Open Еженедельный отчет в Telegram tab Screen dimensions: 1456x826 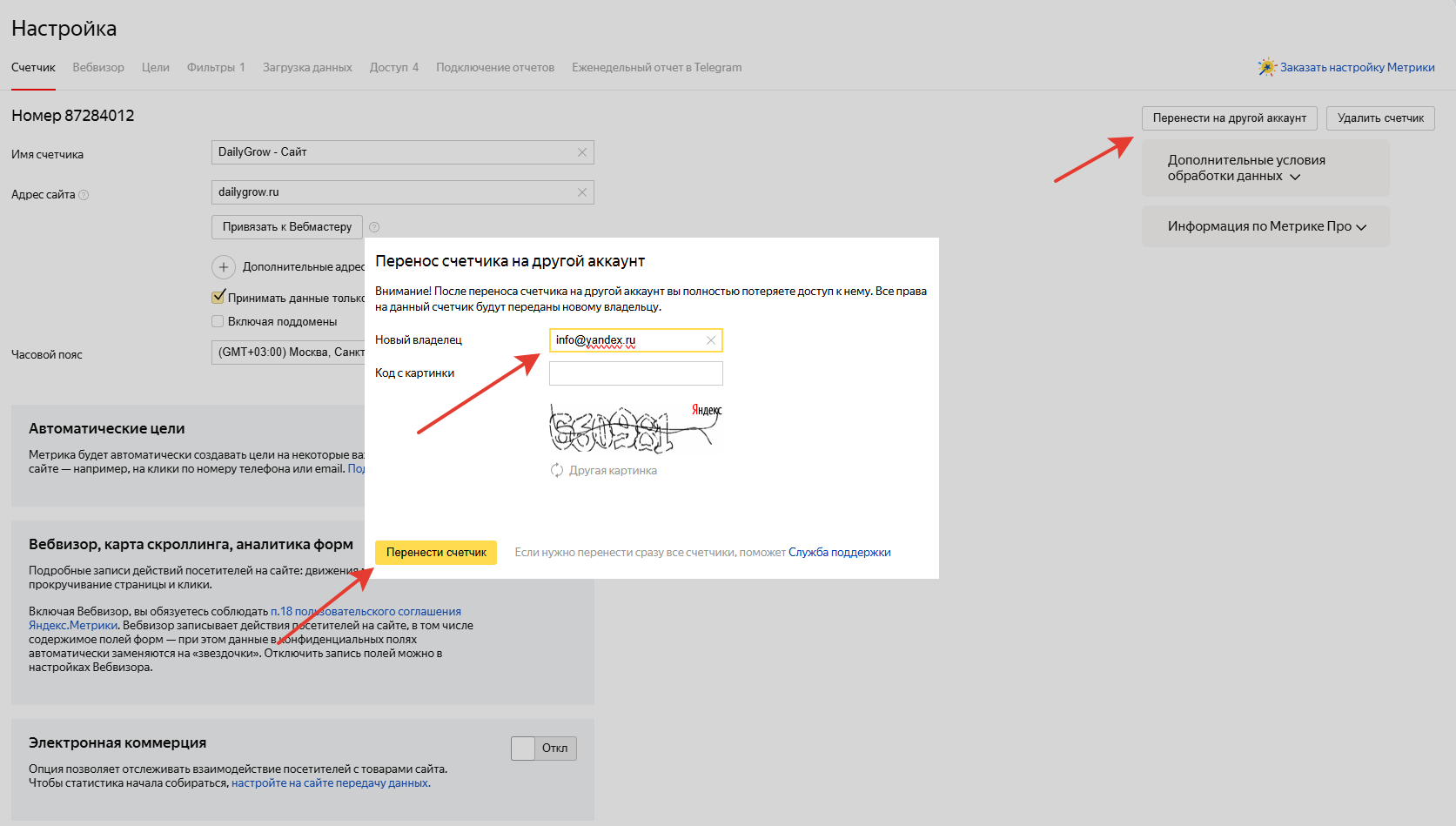pos(657,68)
